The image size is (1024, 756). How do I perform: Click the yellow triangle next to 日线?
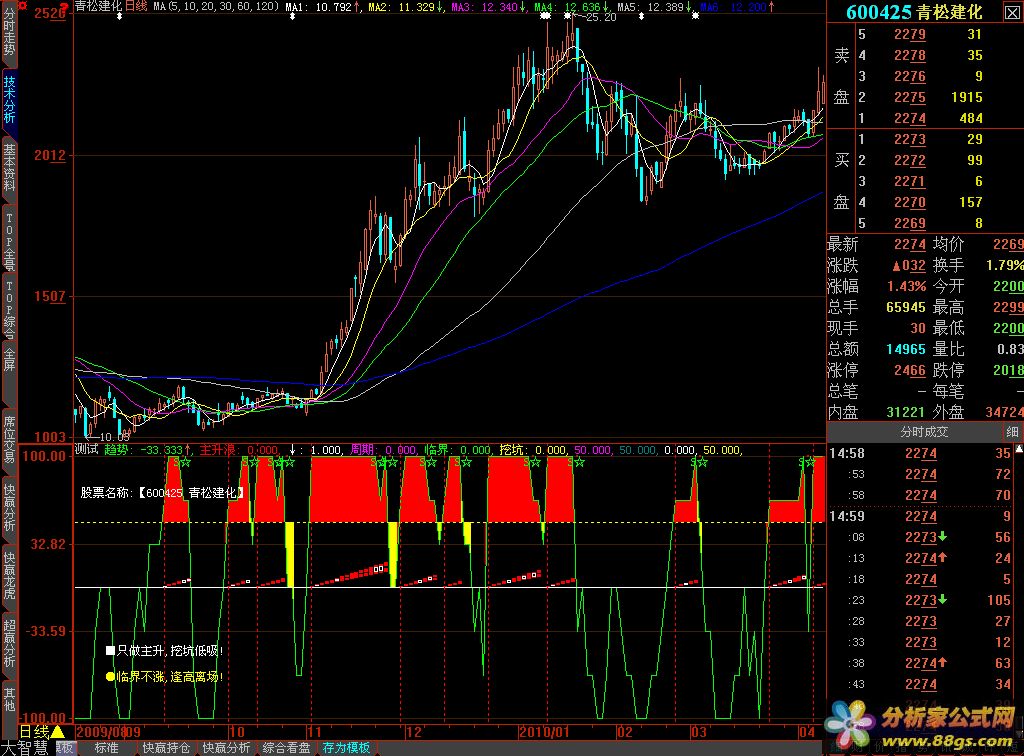(58, 733)
